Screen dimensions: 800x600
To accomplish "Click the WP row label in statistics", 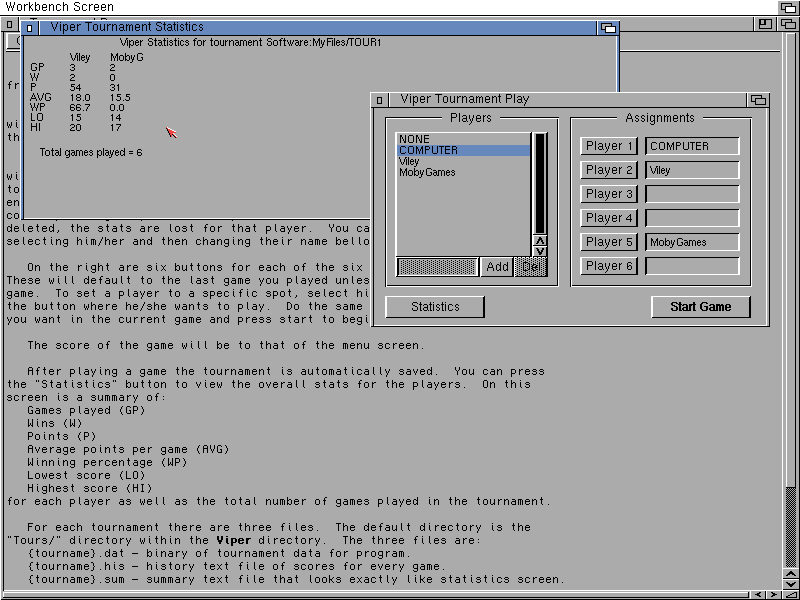I will [38, 108].
